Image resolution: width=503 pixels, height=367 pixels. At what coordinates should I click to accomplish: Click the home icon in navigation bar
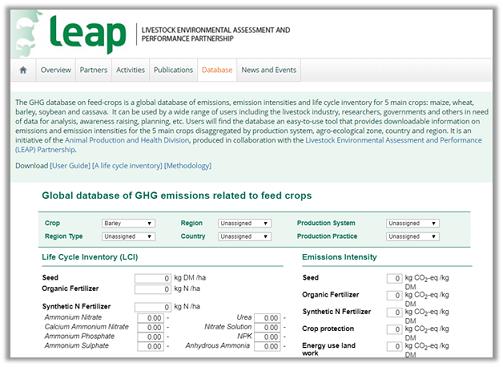coord(23,70)
